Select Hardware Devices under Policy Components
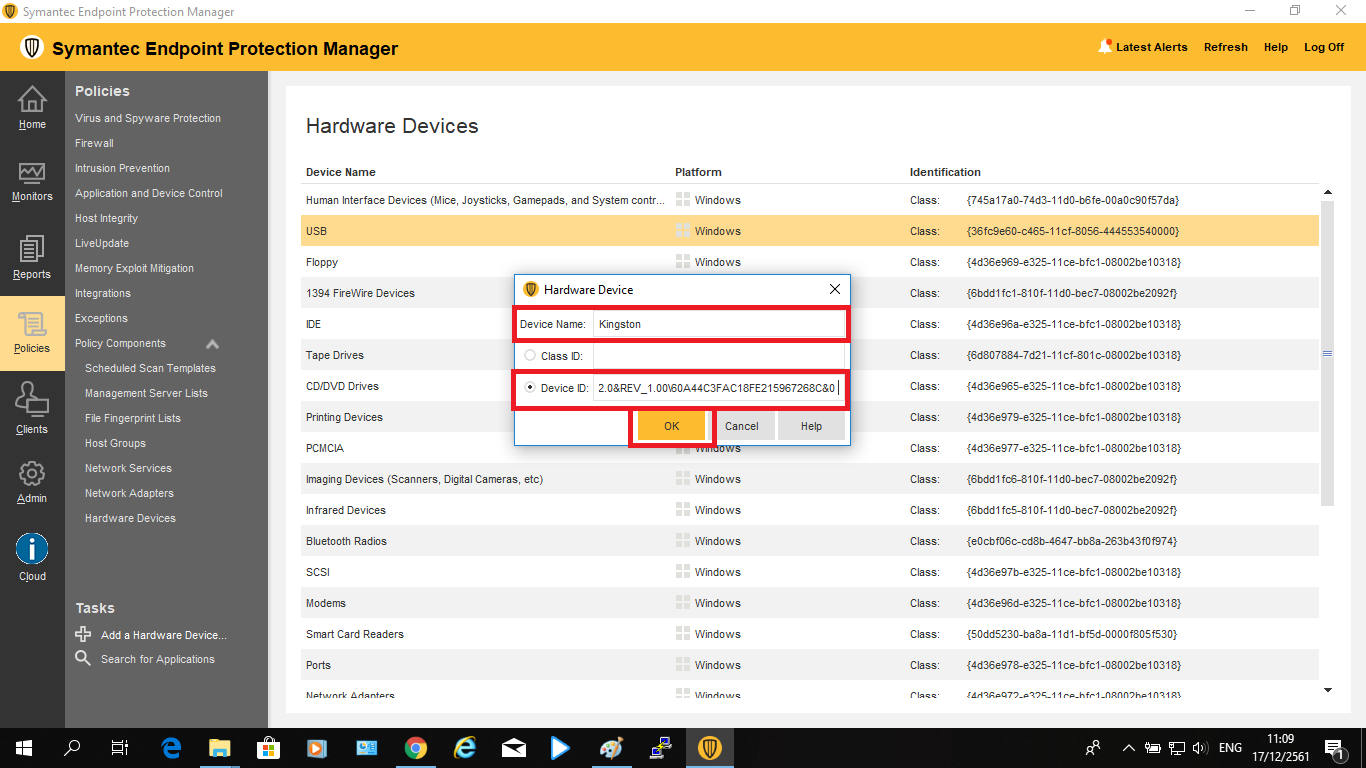This screenshot has width=1366, height=768. (x=130, y=518)
